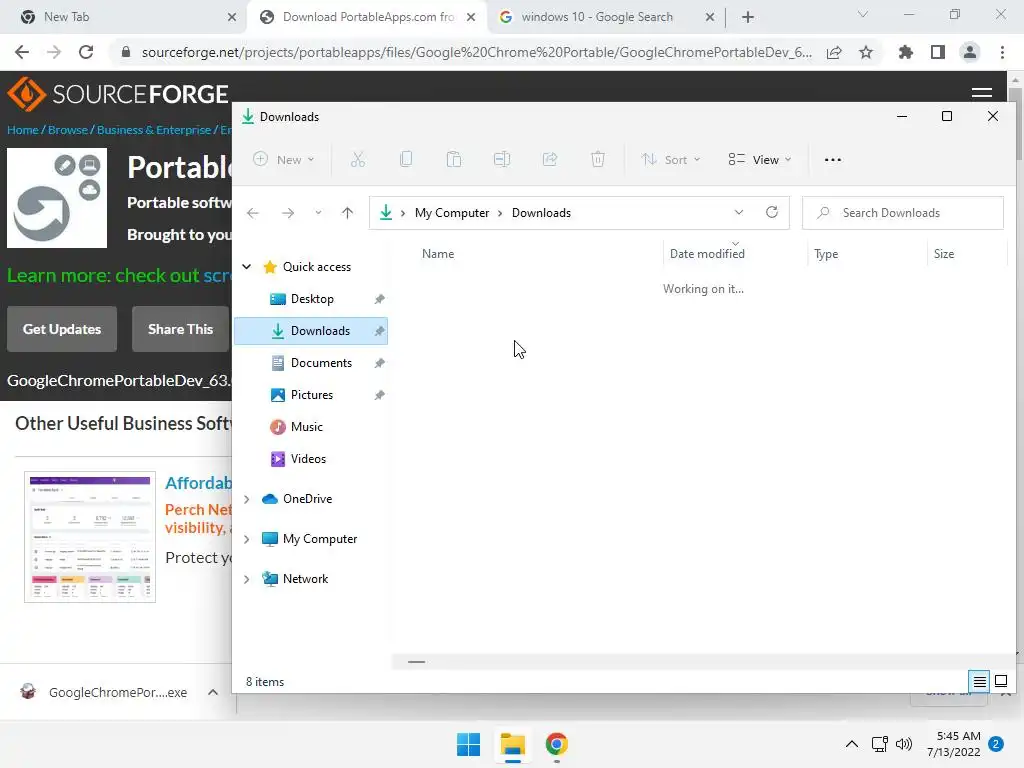This screenshot has width=1024, height=768.
Task: Click File Explorer icon on taskbar
Action: click(513, 744)
